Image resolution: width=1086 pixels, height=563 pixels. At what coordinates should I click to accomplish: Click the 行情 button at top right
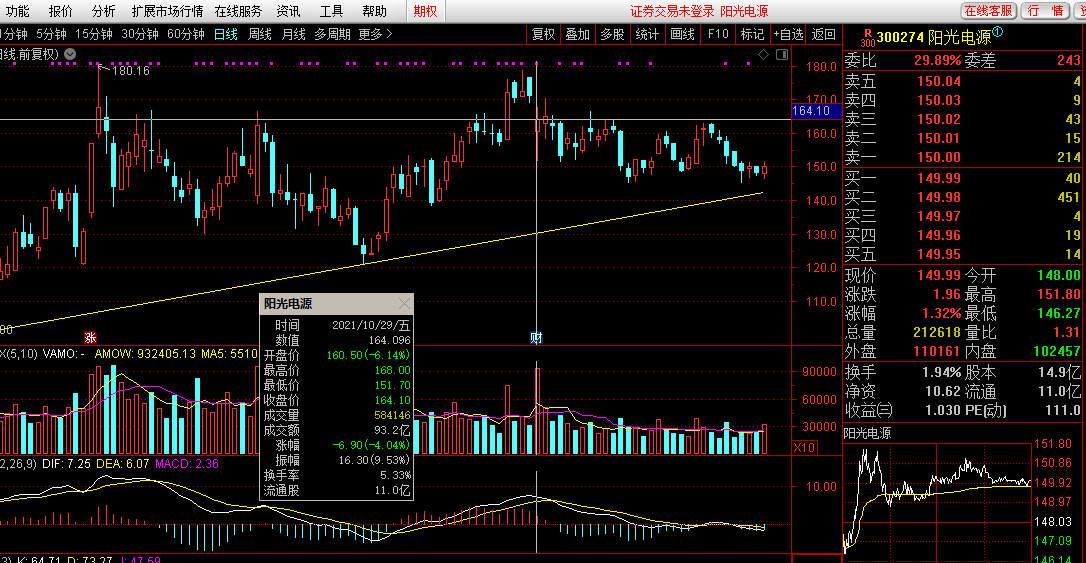pos(1045,11)
